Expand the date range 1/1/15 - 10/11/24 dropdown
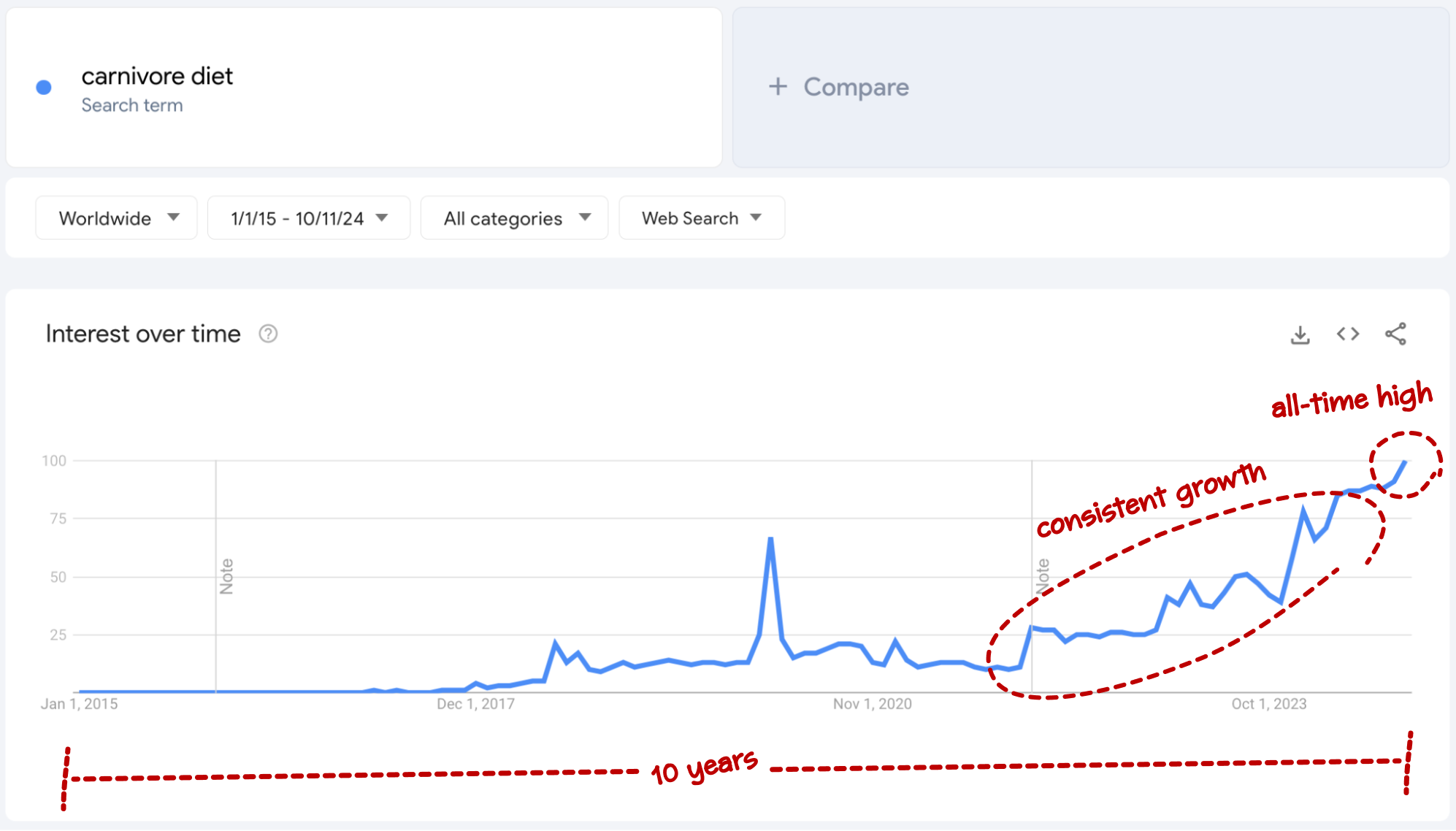The width and height of the screenshot is (1456, 831). coord(304,218)
